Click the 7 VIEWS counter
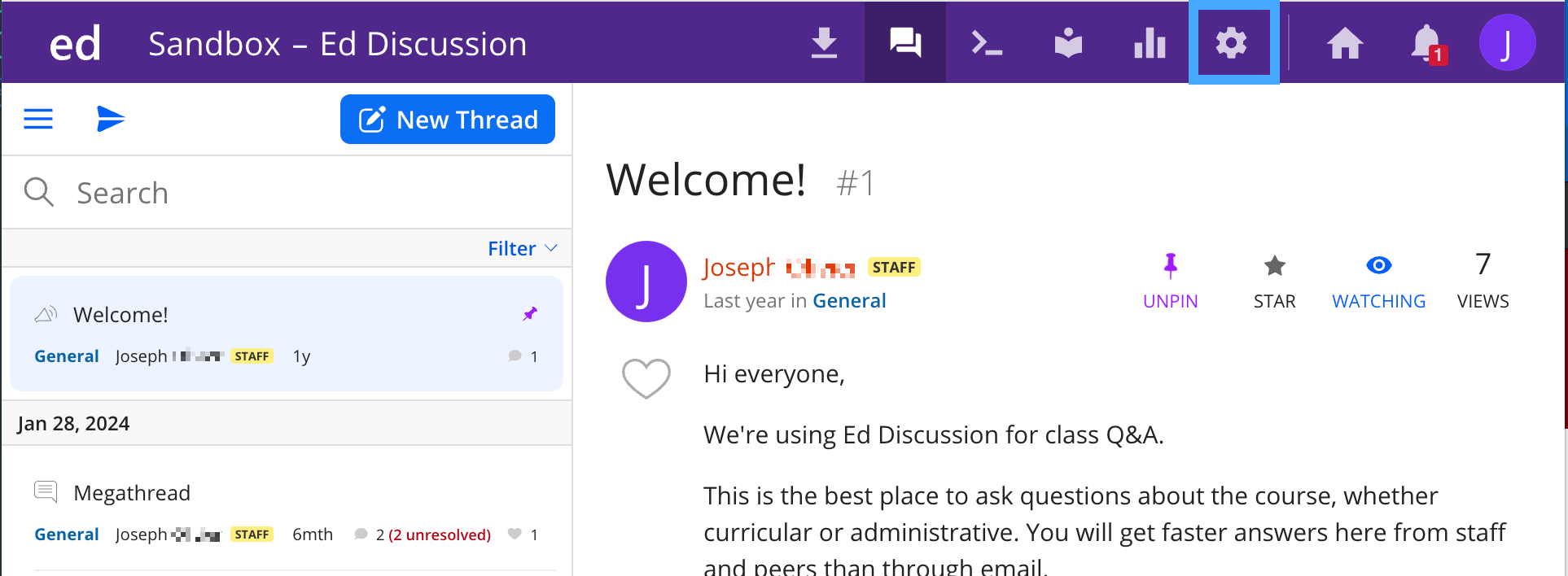 point(1483,281)
